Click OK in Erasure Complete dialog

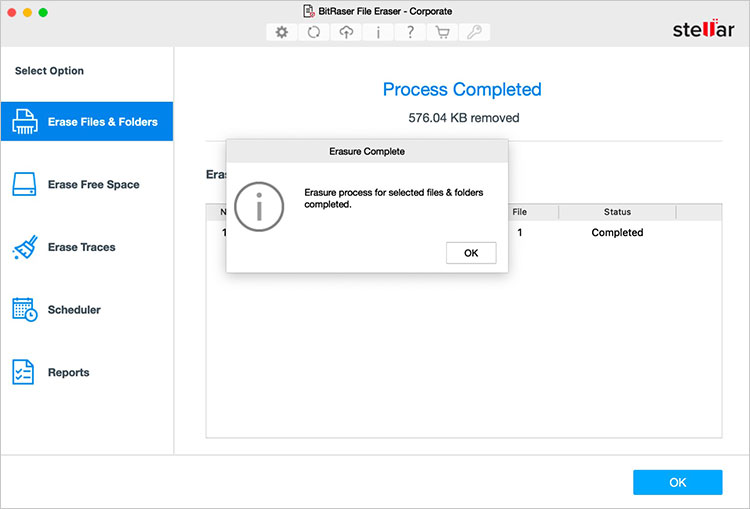click(471, 253)
